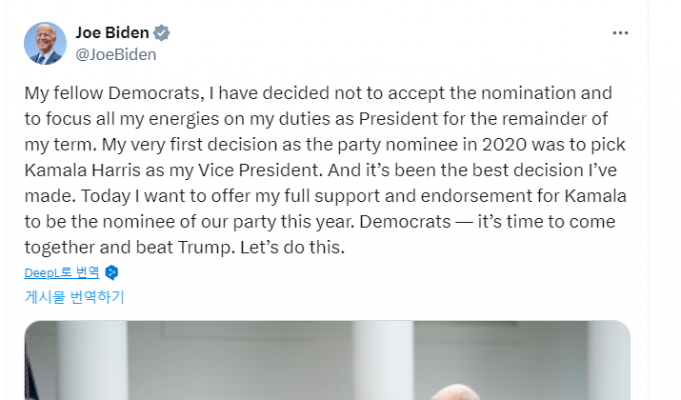Image resolution: width=681 pixels, height=400 pixels.
Task: Open Joe Biden's profile picture
Action: tap(45, 44)
